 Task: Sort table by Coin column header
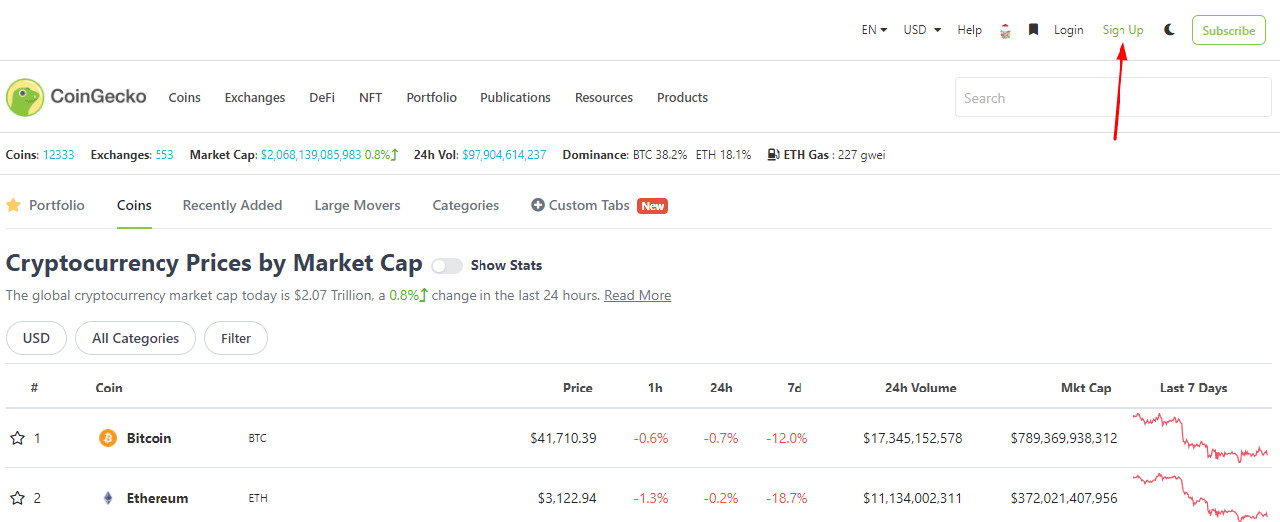pyautogui.click(x=109, y=388)
